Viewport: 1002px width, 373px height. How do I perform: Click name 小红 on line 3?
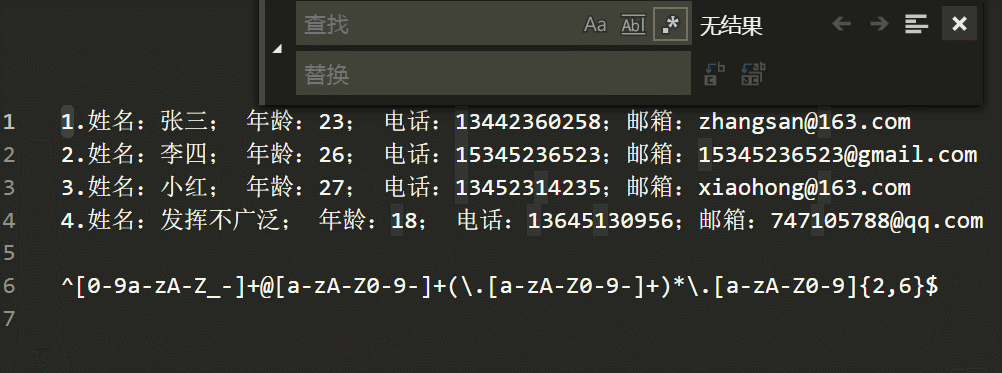tap(184, 188)
